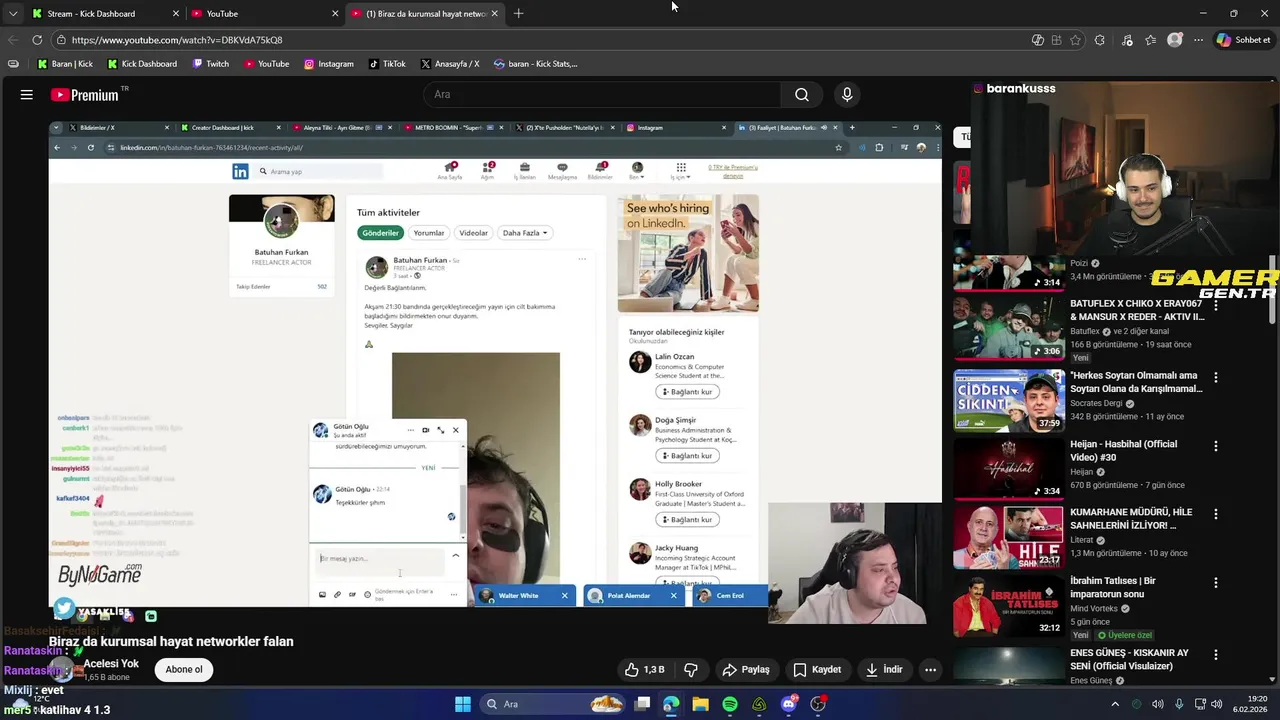
Task: Open options menu for İbrahim Tatlıses video
Action: (1216, 582)
